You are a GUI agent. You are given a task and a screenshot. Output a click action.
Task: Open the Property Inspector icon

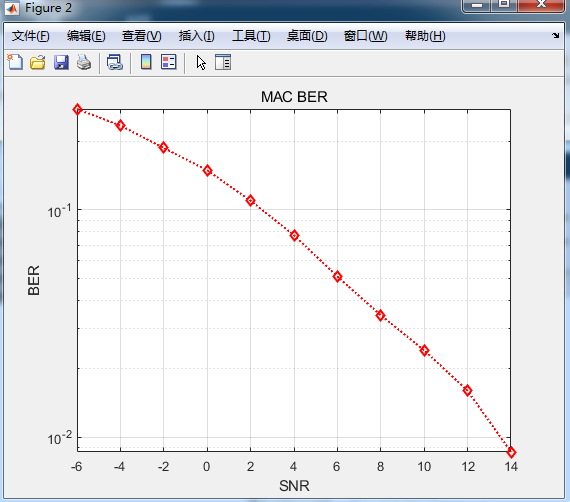click(223, 62)
